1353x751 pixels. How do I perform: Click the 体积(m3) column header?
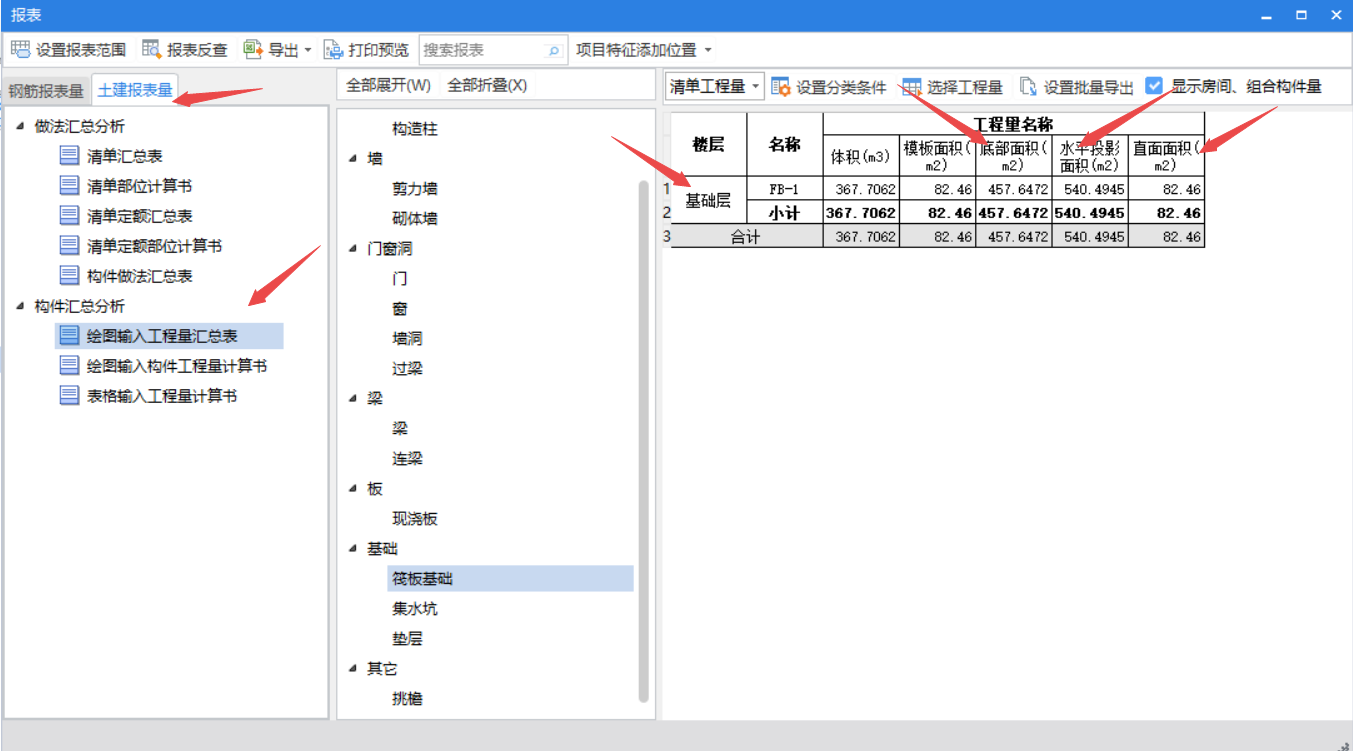click(x=861, y=156)
